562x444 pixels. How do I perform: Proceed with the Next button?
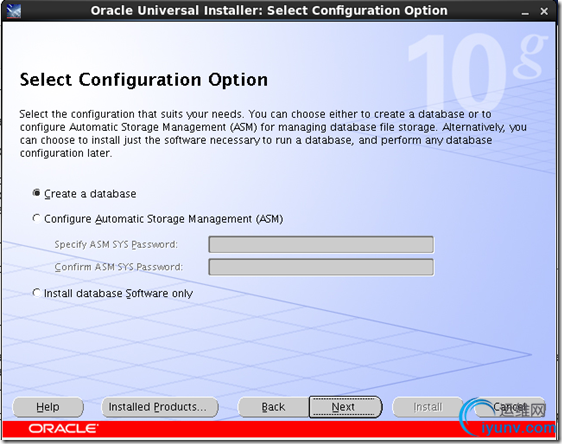pos(343,407)
